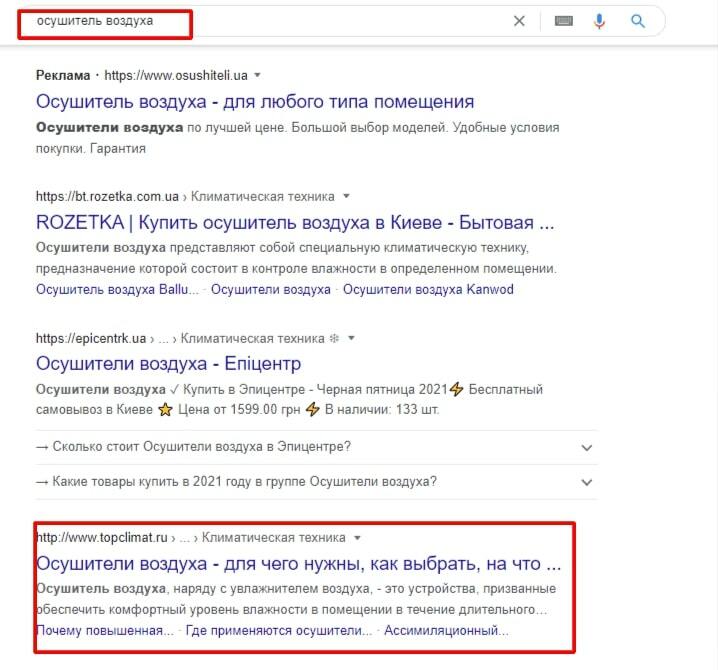Screen dimensions: 718x670
Task: Follow middle Rozetka sitelink "Осушители воздуха"
Action: (271, 289)
